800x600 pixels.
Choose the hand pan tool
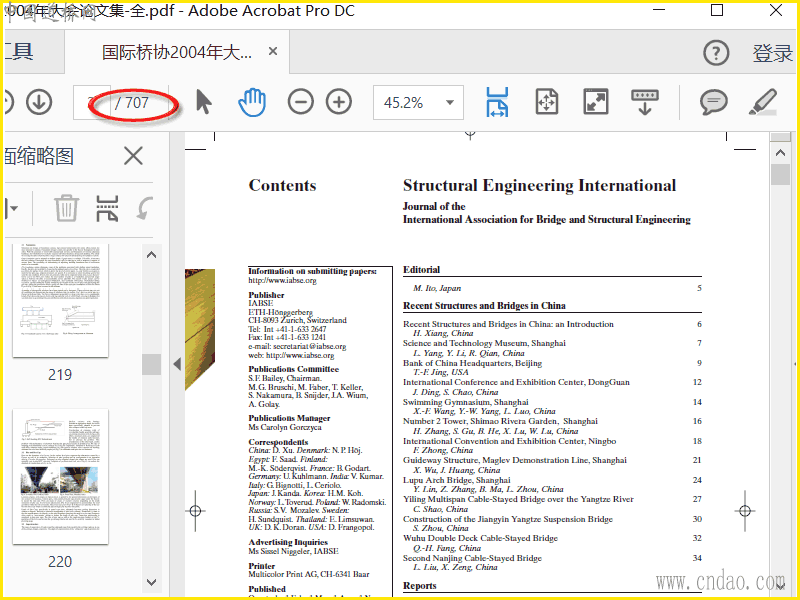(x=252, y=102)
